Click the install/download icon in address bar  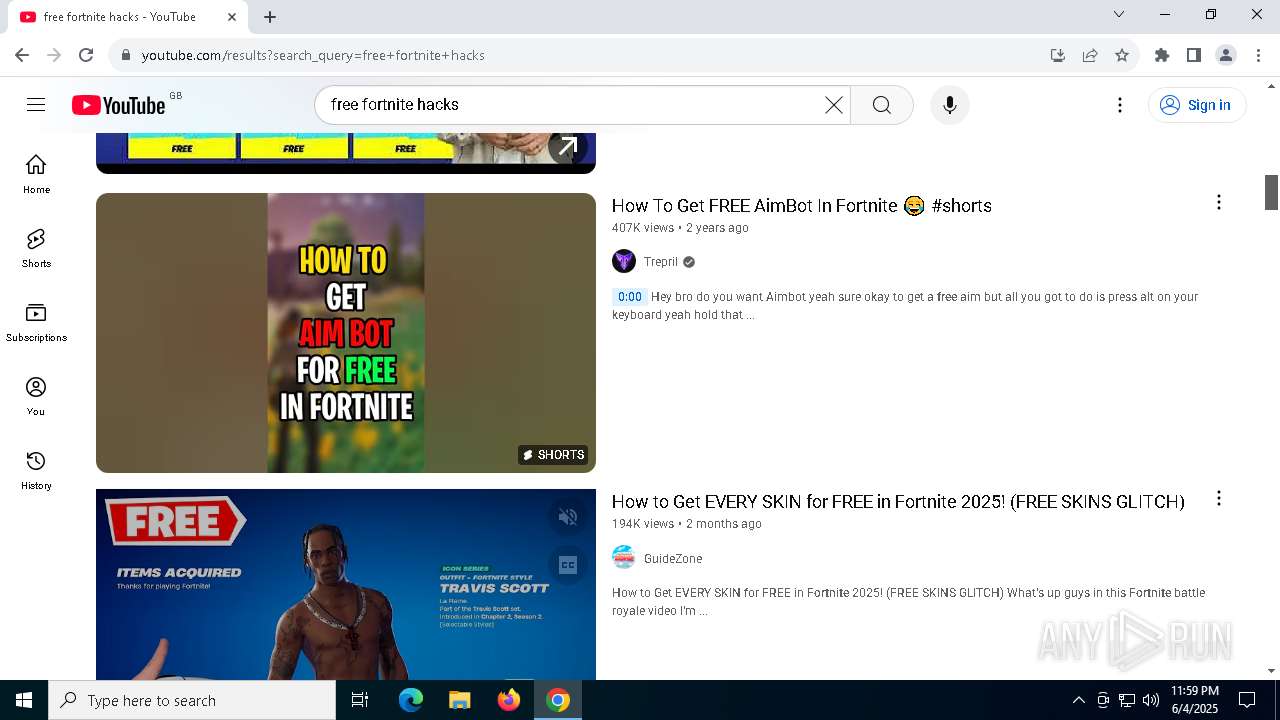click(1058, 55)
